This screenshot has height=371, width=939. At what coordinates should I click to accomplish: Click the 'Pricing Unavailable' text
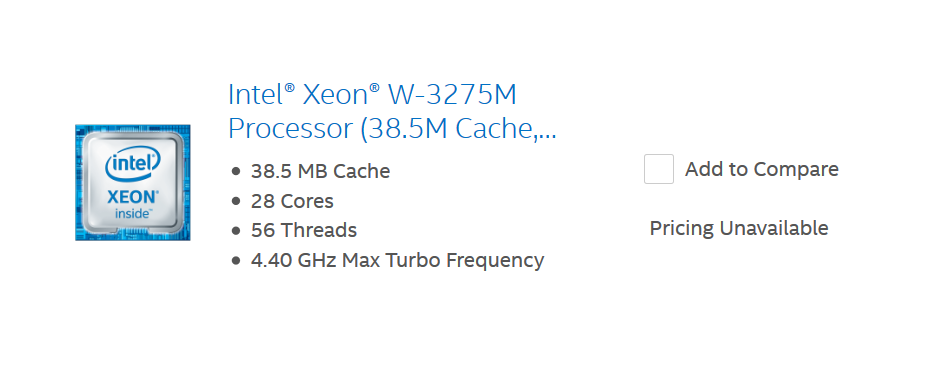coord(739,228)
